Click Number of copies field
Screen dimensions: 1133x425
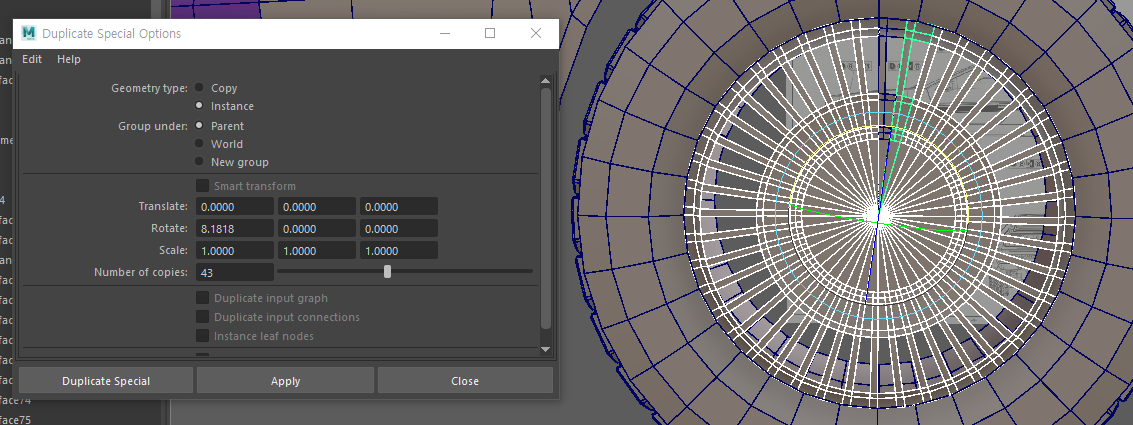point(235,272)
